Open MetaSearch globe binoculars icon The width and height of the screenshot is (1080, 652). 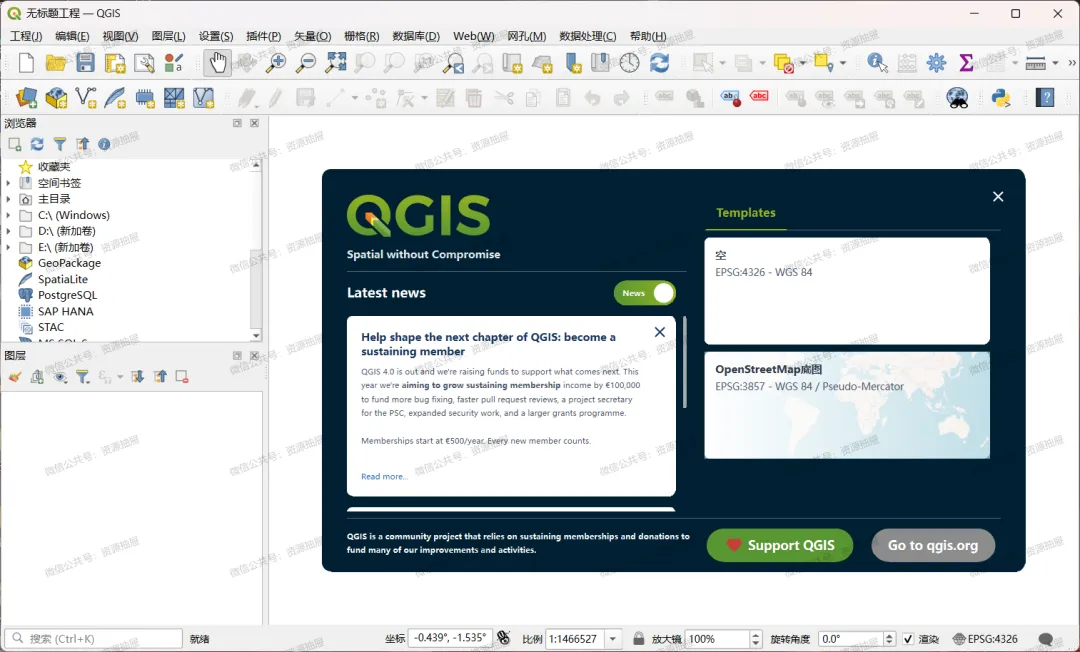[x=957, y=98]
